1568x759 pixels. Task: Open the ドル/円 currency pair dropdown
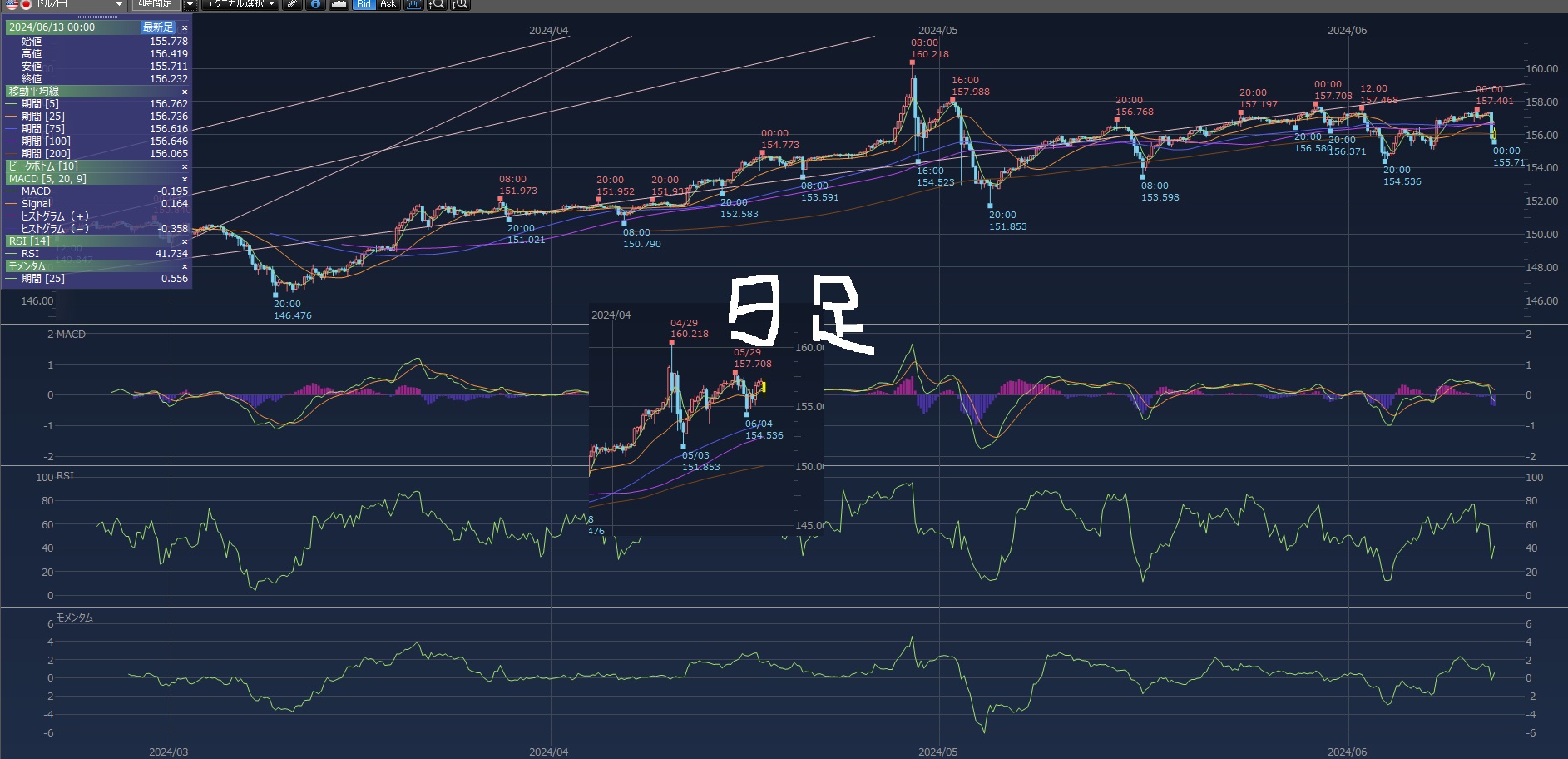point(66,4)
